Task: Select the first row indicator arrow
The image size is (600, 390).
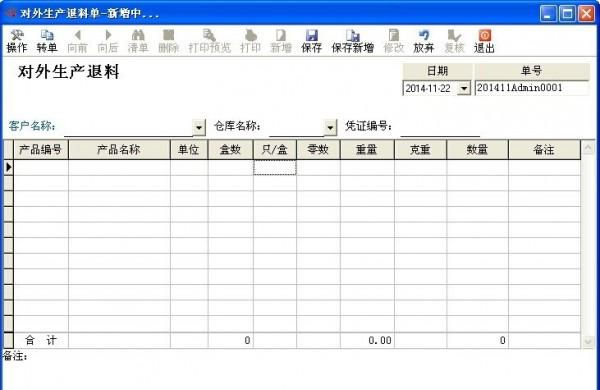Action: tap(8, 167)
